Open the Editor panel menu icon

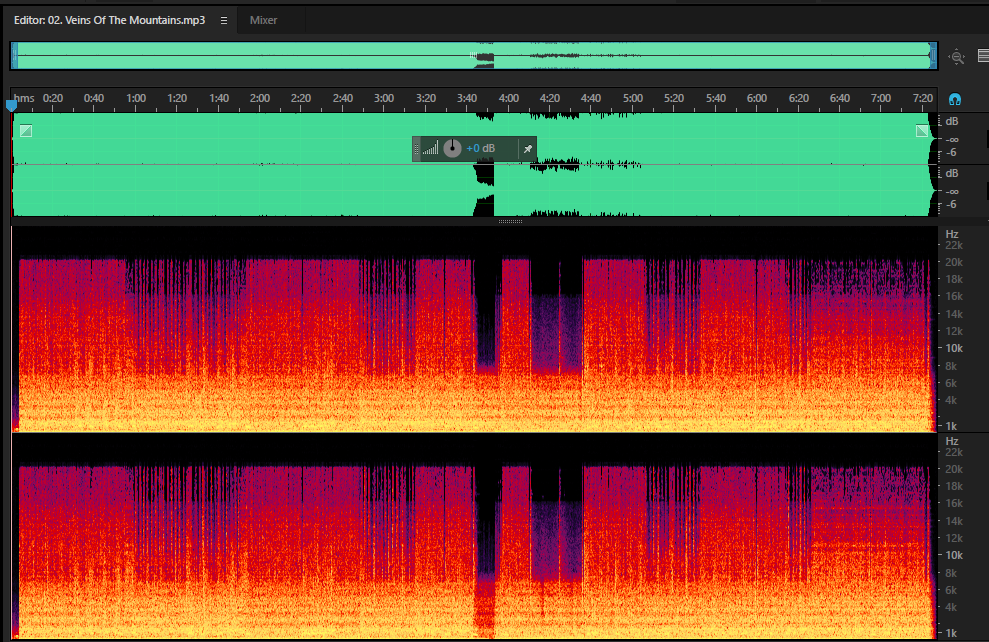pos(224,20)
